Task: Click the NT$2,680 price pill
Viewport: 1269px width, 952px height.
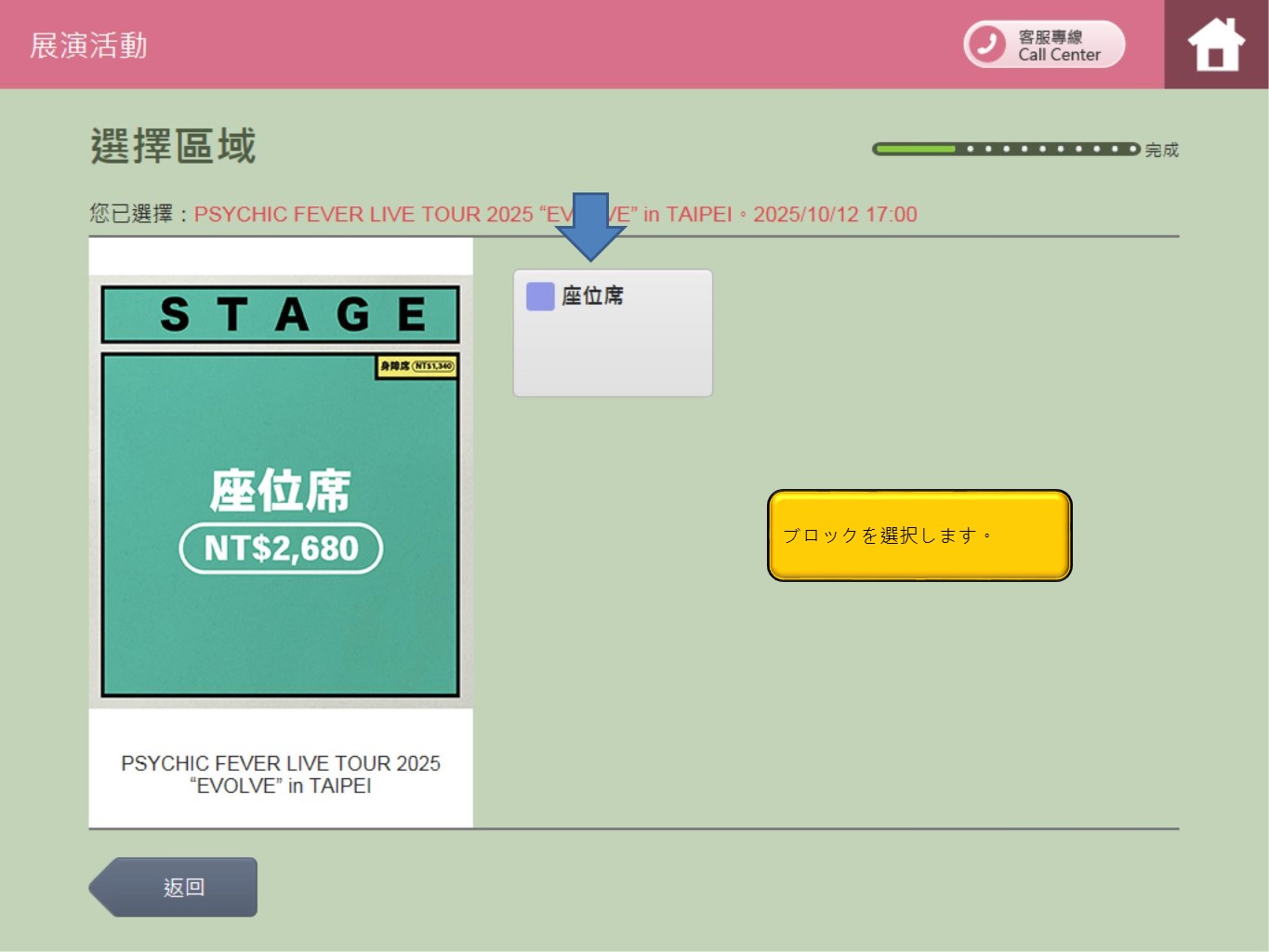Action: (281, 549)
